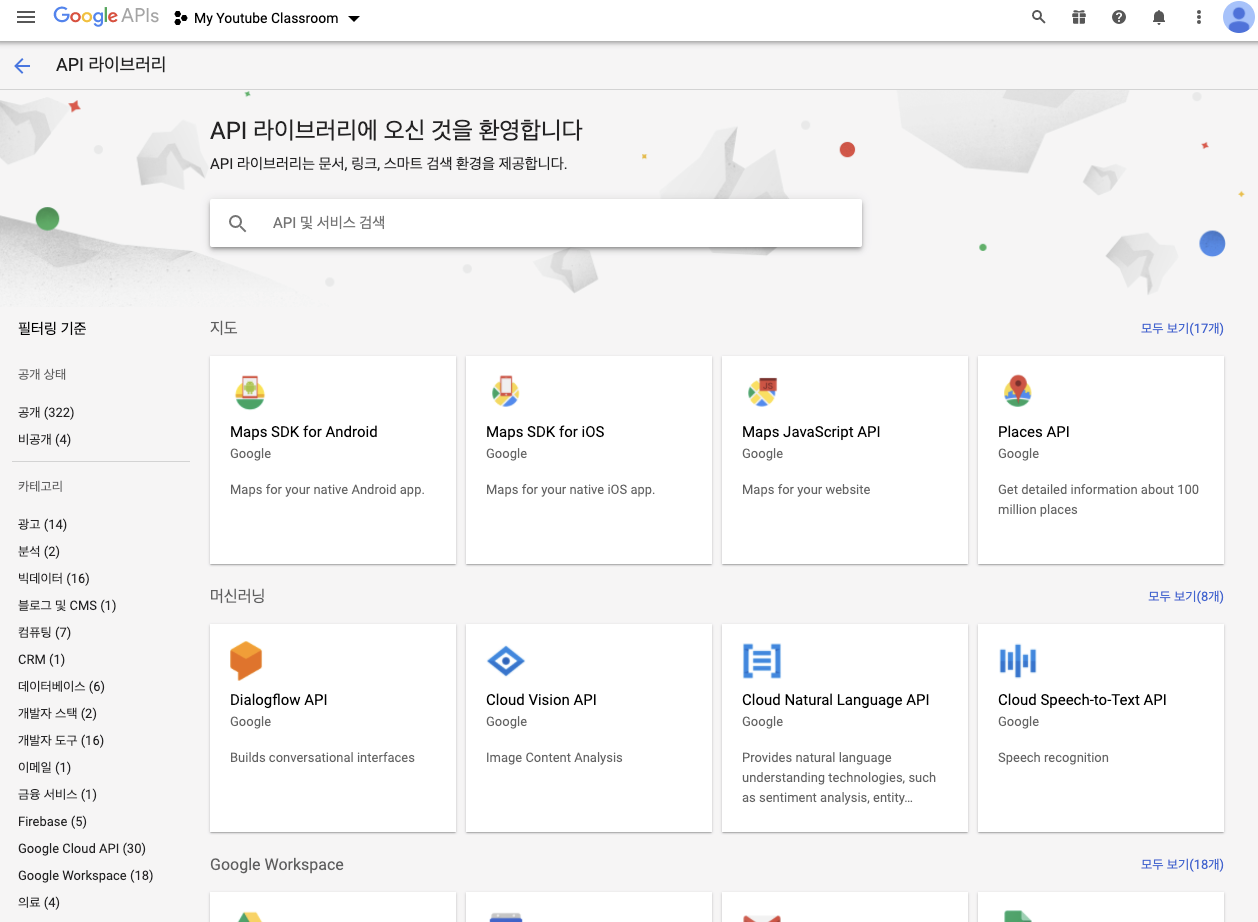Screen dimensions: 1258x922
Task: Click the Google APIs logo
Action: point(106,16)
